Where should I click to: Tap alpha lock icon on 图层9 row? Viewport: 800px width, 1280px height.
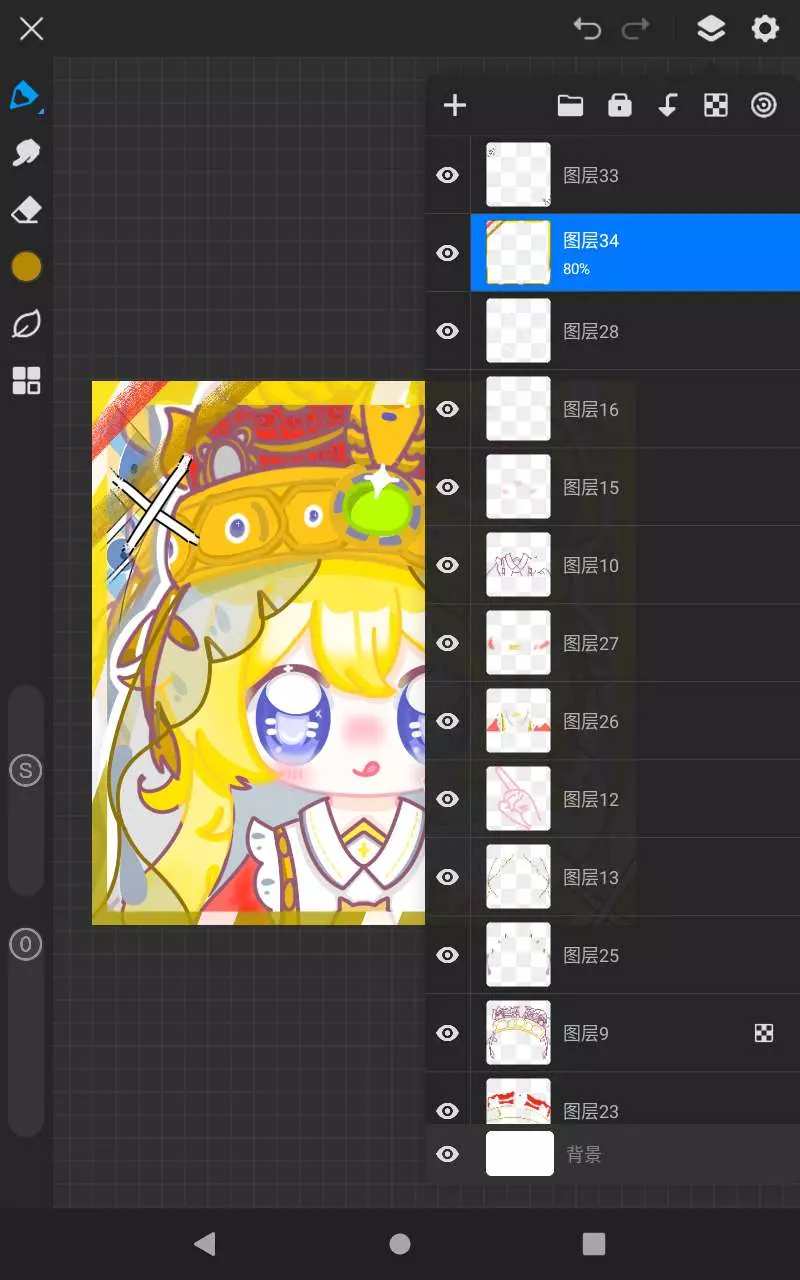coord(764,1033)
